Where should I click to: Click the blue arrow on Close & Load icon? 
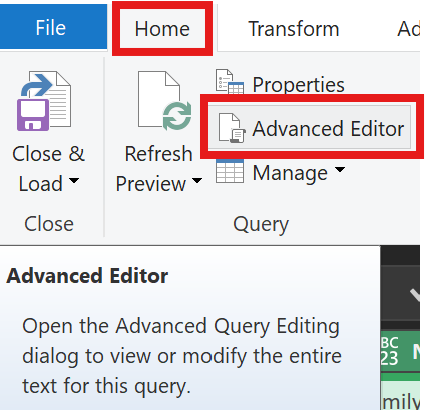pyautogui.click(x=36, y=85)
